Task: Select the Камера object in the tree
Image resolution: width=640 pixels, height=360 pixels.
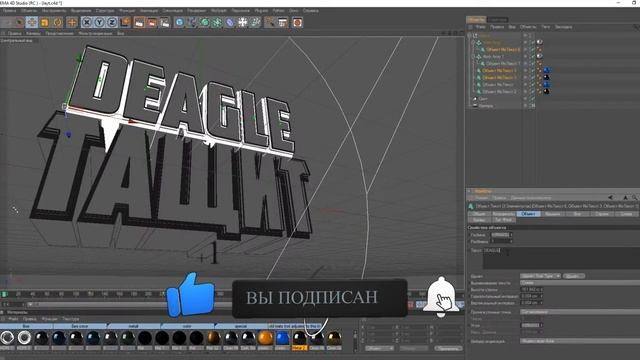Action: coord(486,106)
